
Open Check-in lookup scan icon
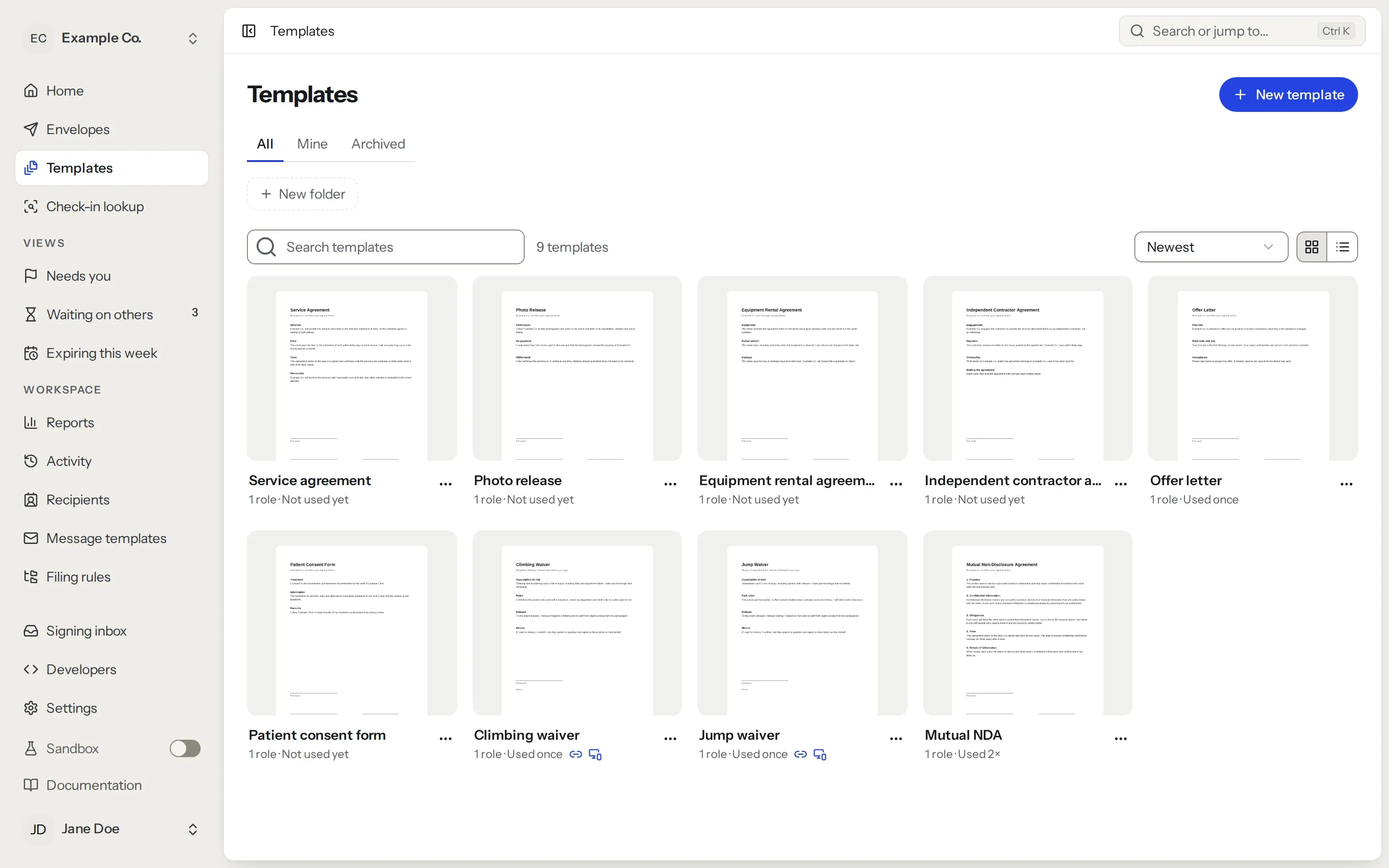coord(31,207)
